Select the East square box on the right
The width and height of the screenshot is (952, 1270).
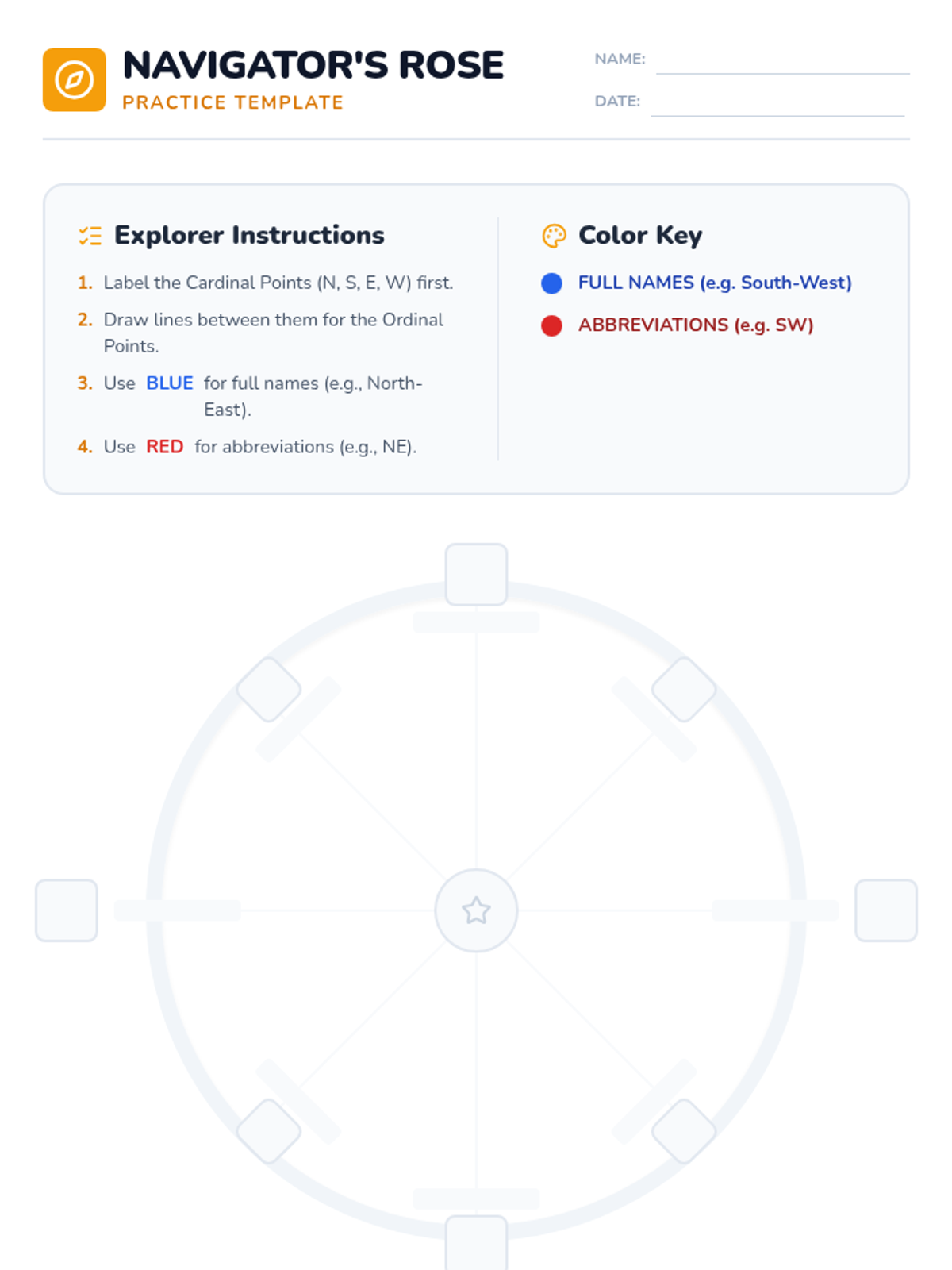(886, 910)
